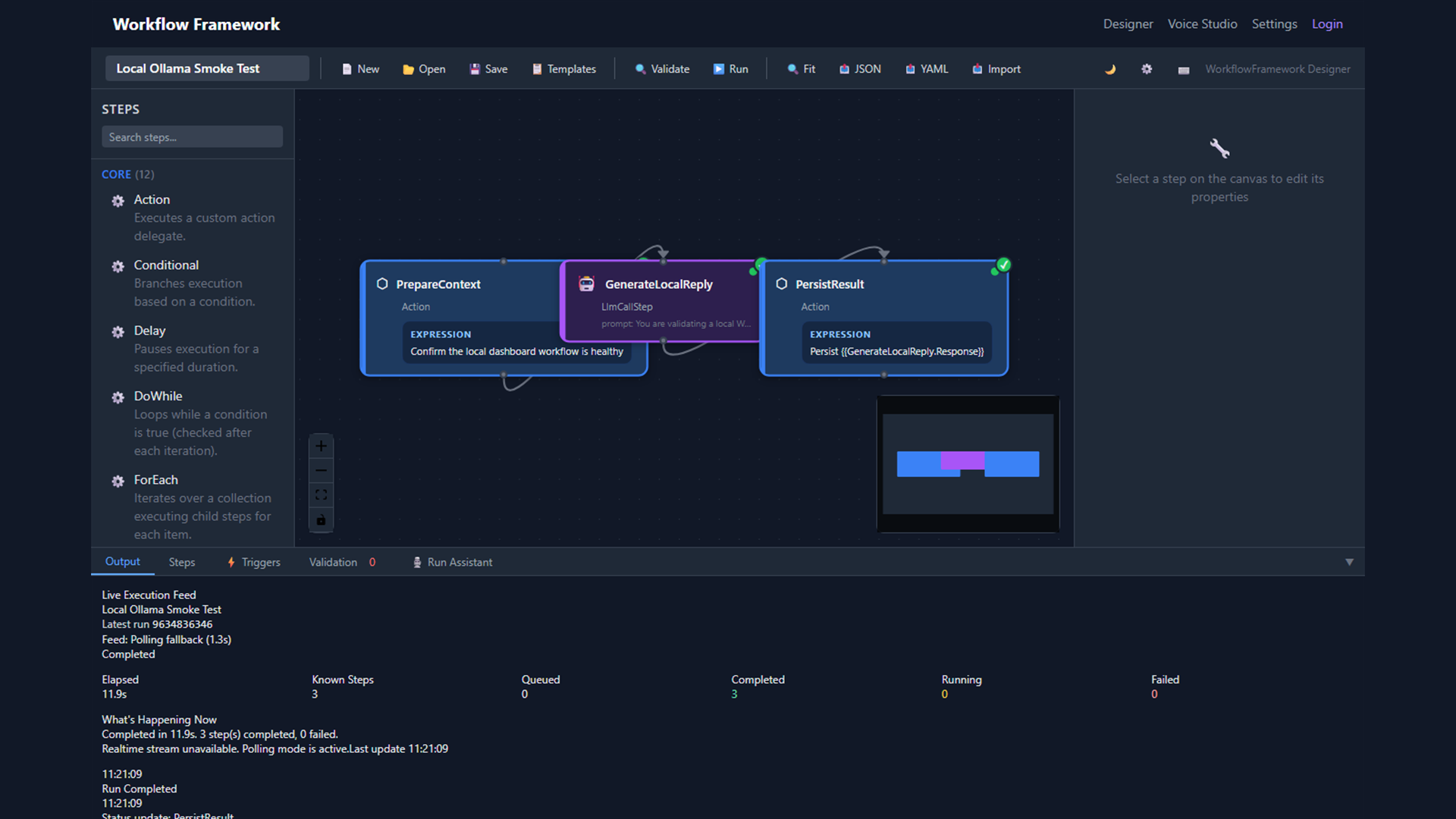
Task: Switch to the Triggers tab
Action: (253, 562)
